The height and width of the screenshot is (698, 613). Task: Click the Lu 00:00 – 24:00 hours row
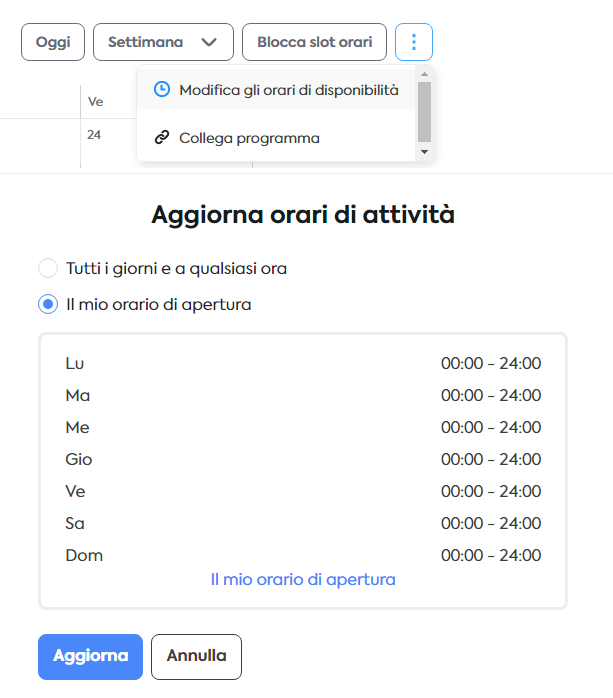pos(303,363)
